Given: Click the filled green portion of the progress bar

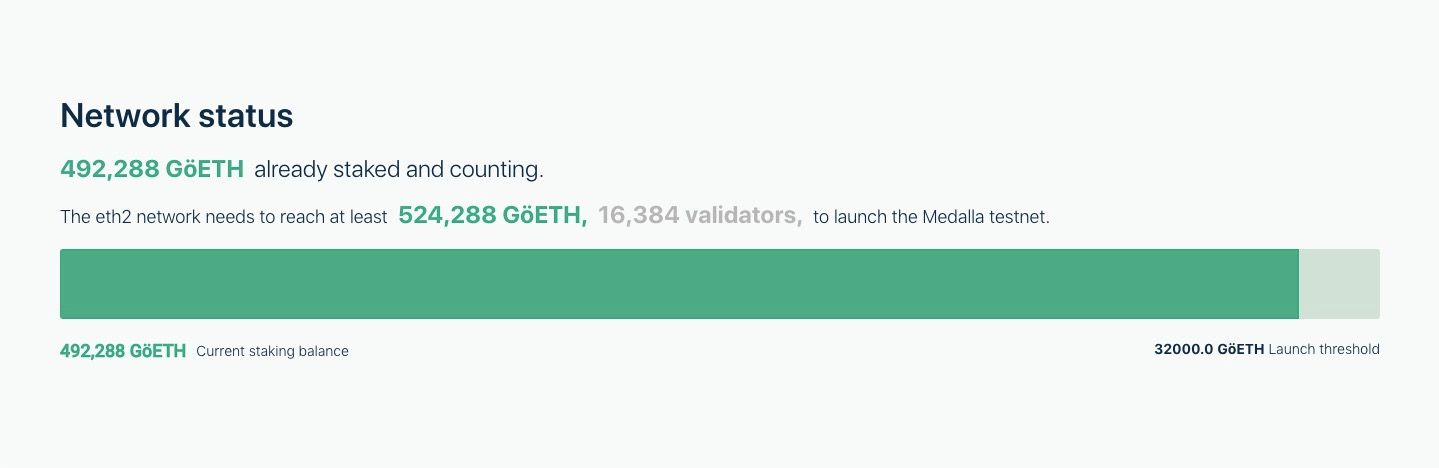Looking at the screenshot, I should coord(678,284).
